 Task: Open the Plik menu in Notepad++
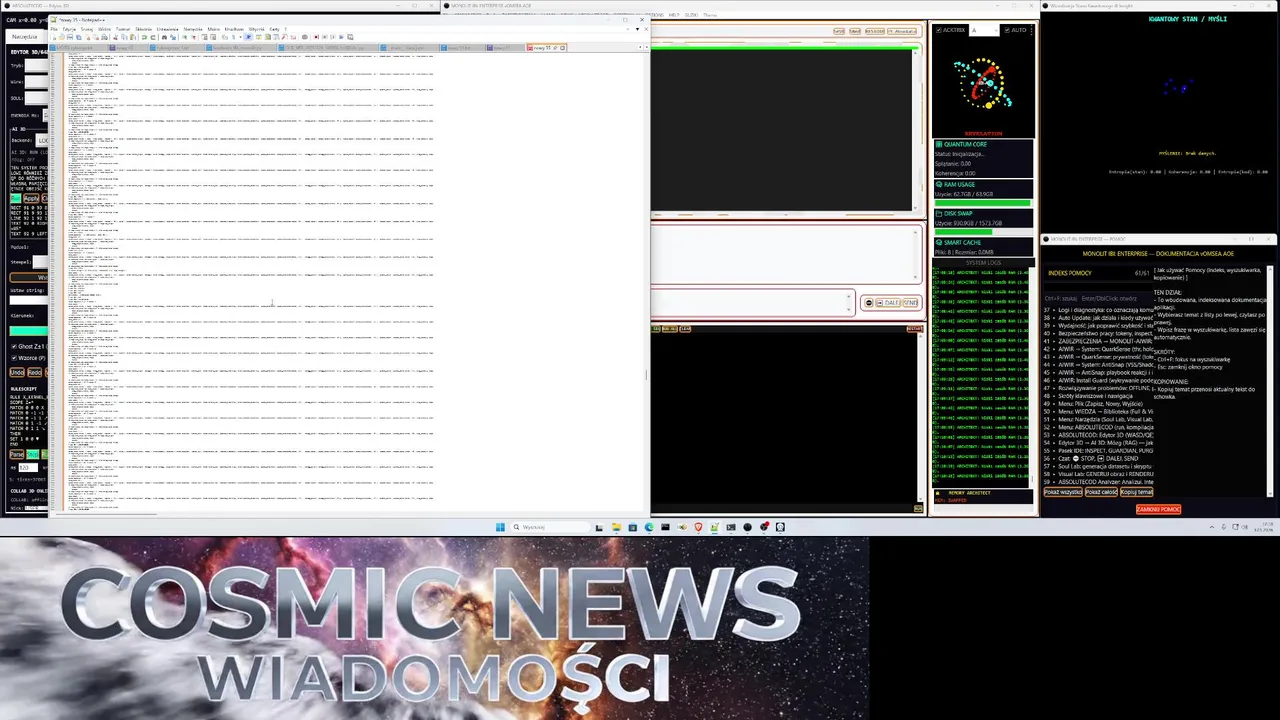pyautogui.click(x=54, y=29)
